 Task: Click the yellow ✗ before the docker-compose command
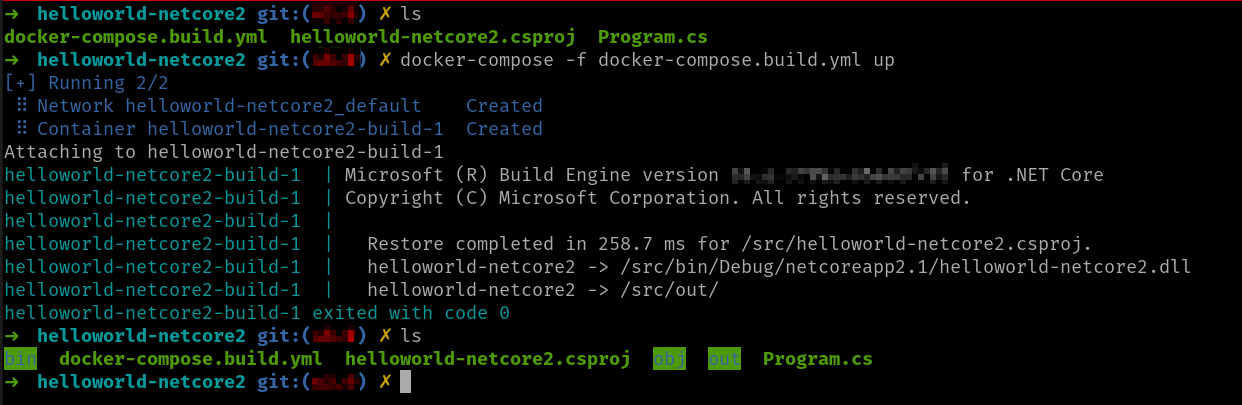tap(384, 60)
